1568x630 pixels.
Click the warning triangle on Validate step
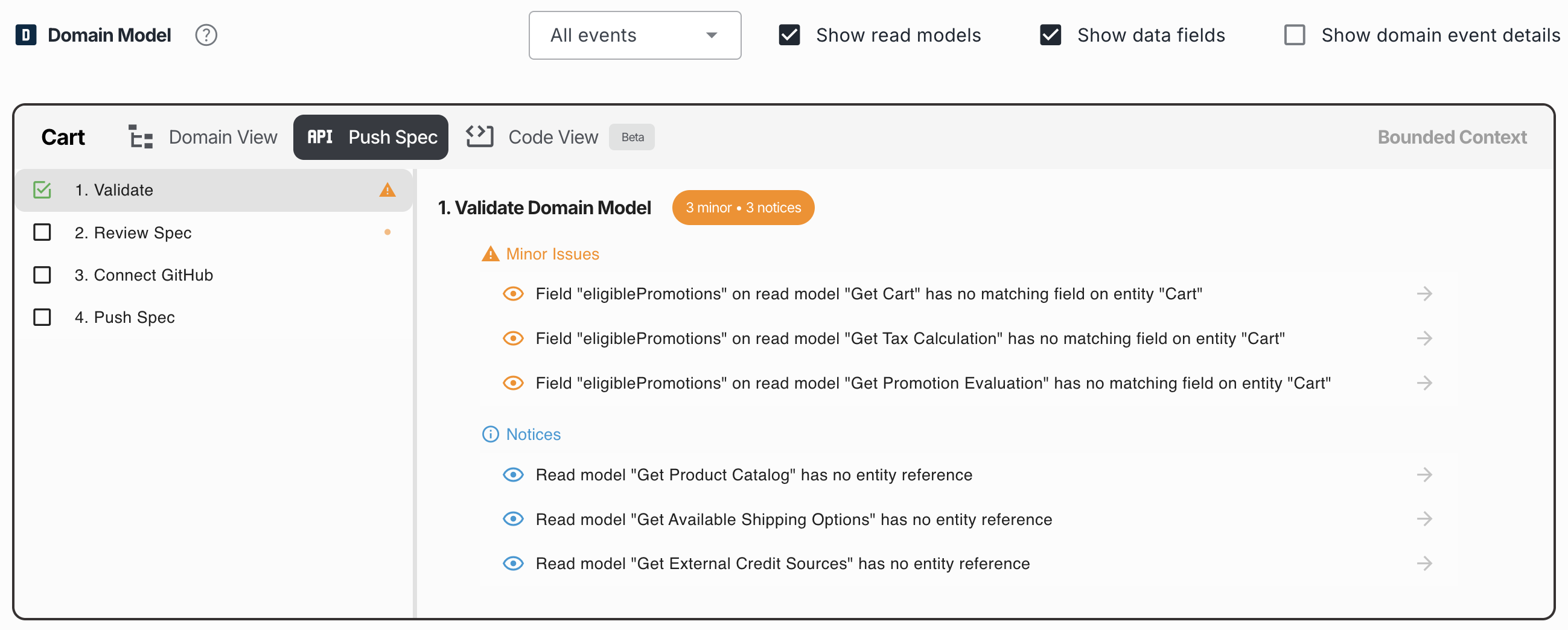pyautogui.click(x=387, y=190)
